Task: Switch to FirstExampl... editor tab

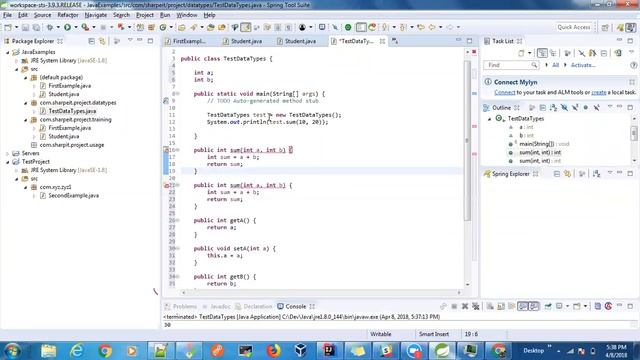Action: 189,41
